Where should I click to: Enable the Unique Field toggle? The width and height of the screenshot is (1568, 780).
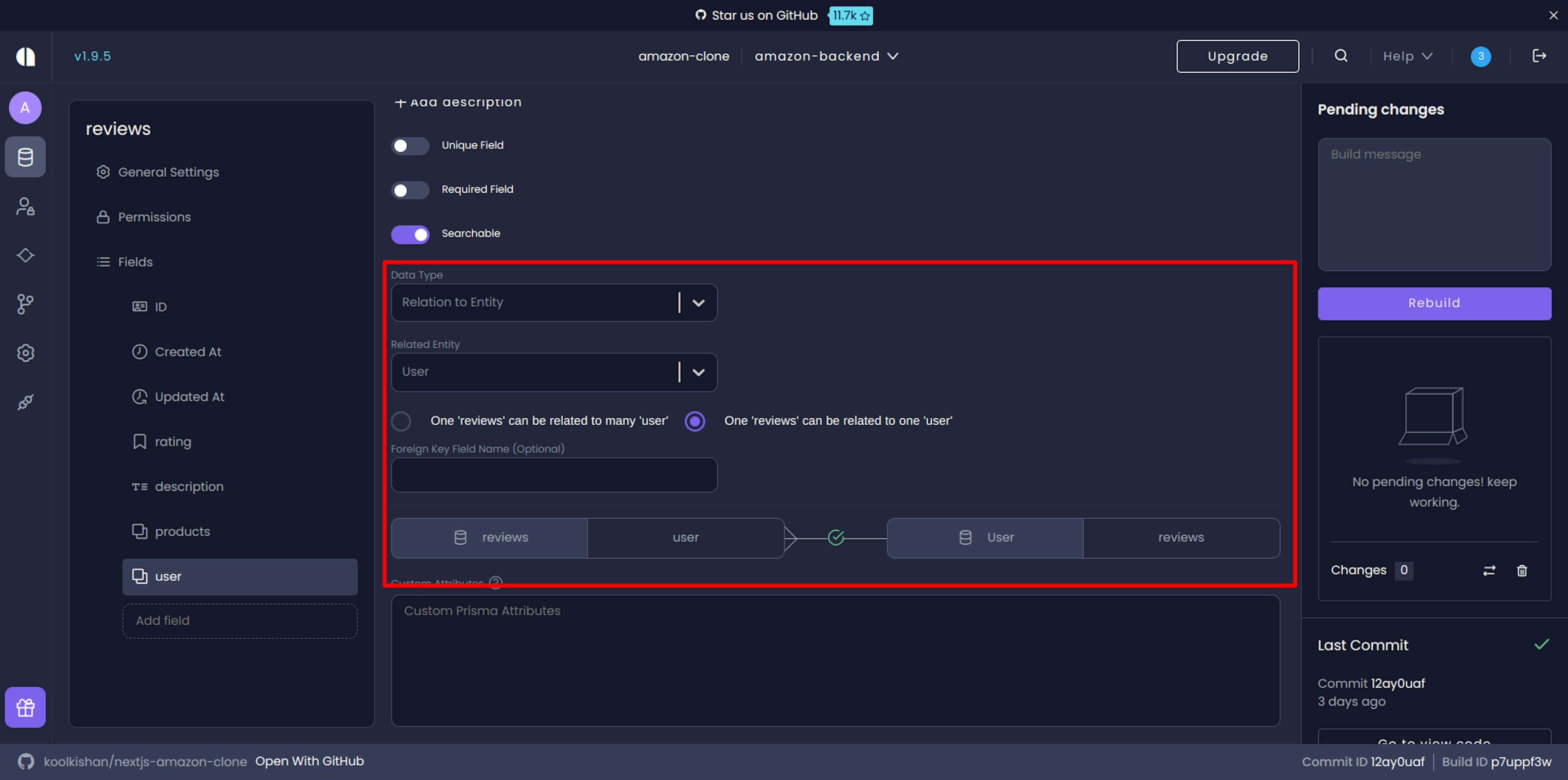point(410,146)
